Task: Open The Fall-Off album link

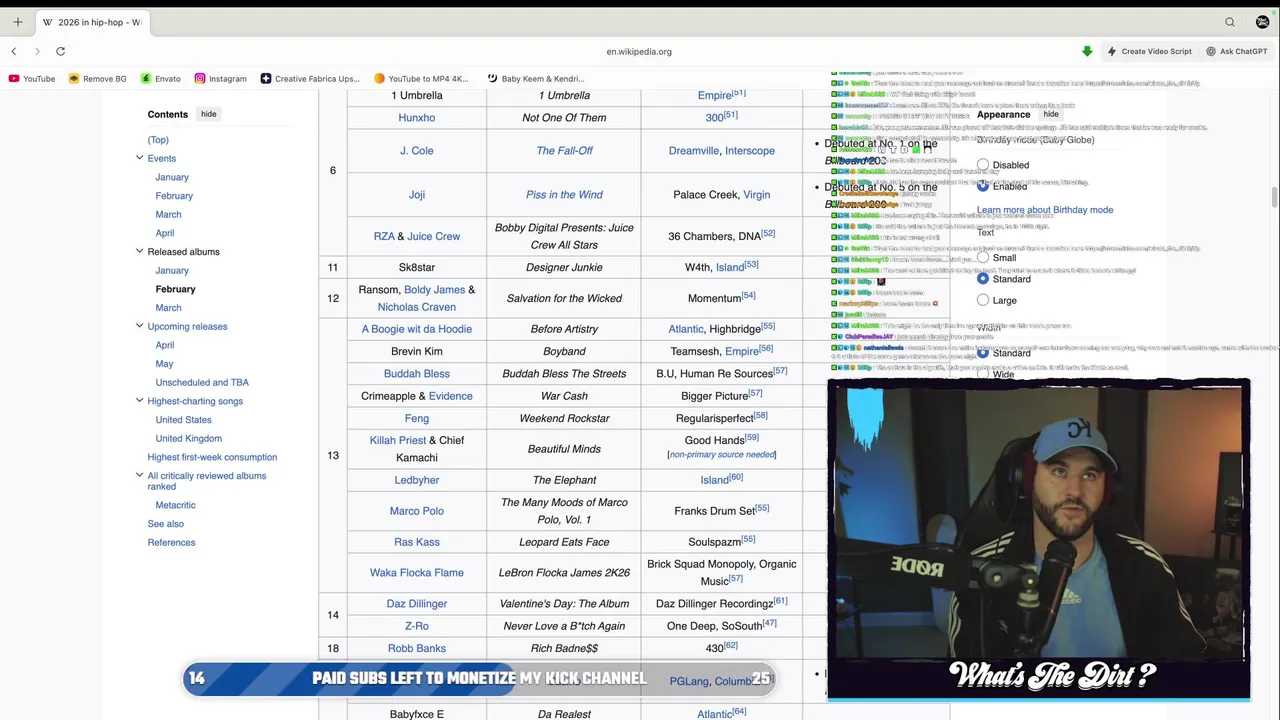Action: tap(564, 151)
